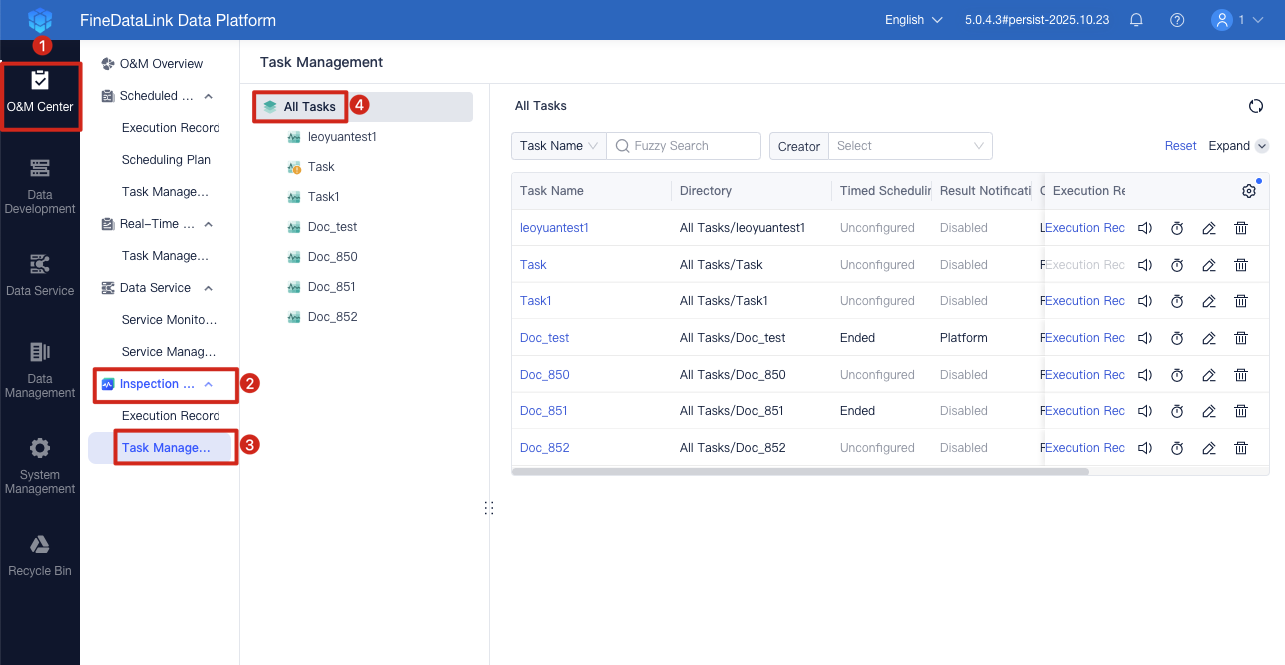
Task: Open the Creator Select dropdown
Action: click(910, 146)
